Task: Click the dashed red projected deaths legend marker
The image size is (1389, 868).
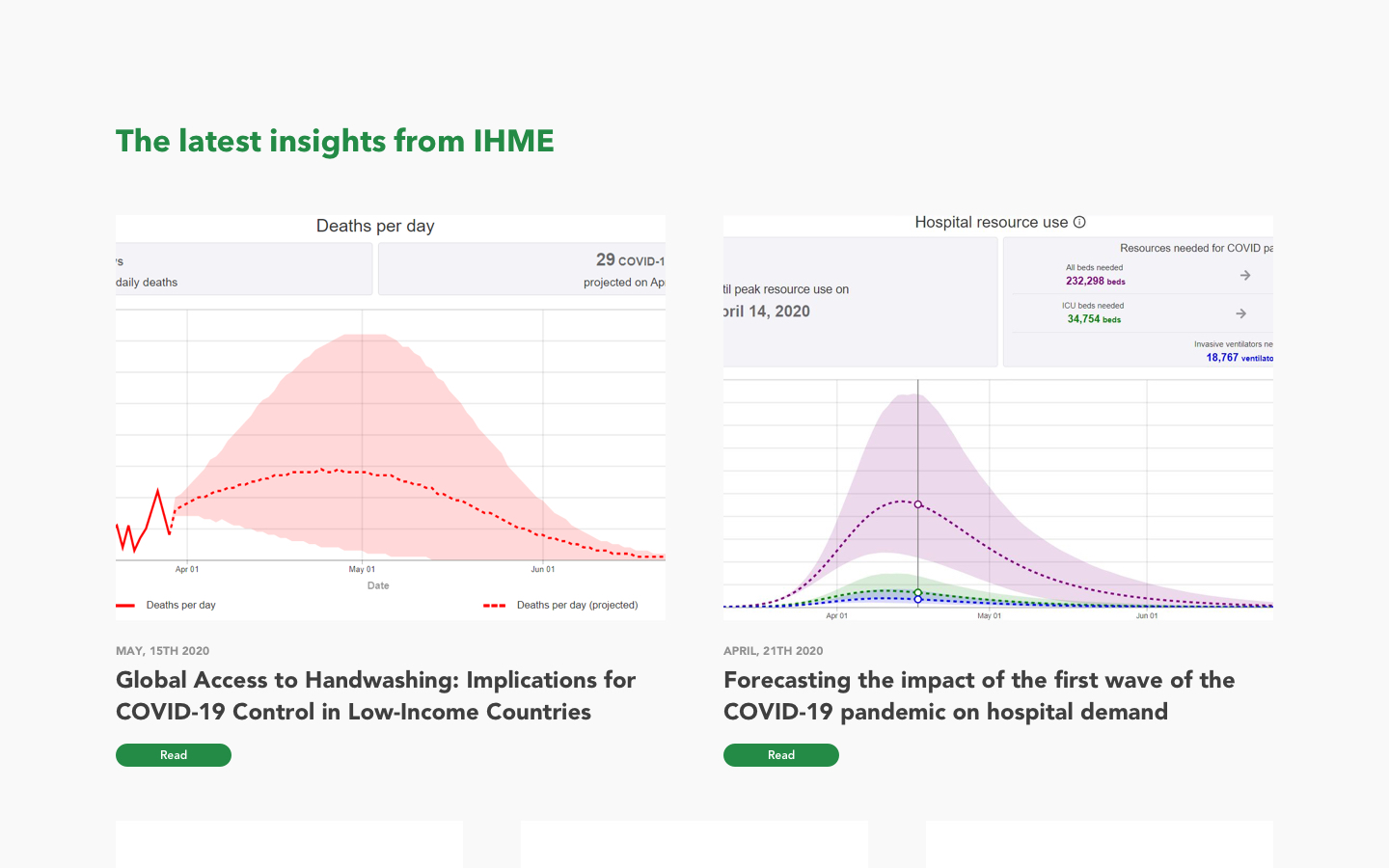Action: pyautogui.click(x=495, y=605)
